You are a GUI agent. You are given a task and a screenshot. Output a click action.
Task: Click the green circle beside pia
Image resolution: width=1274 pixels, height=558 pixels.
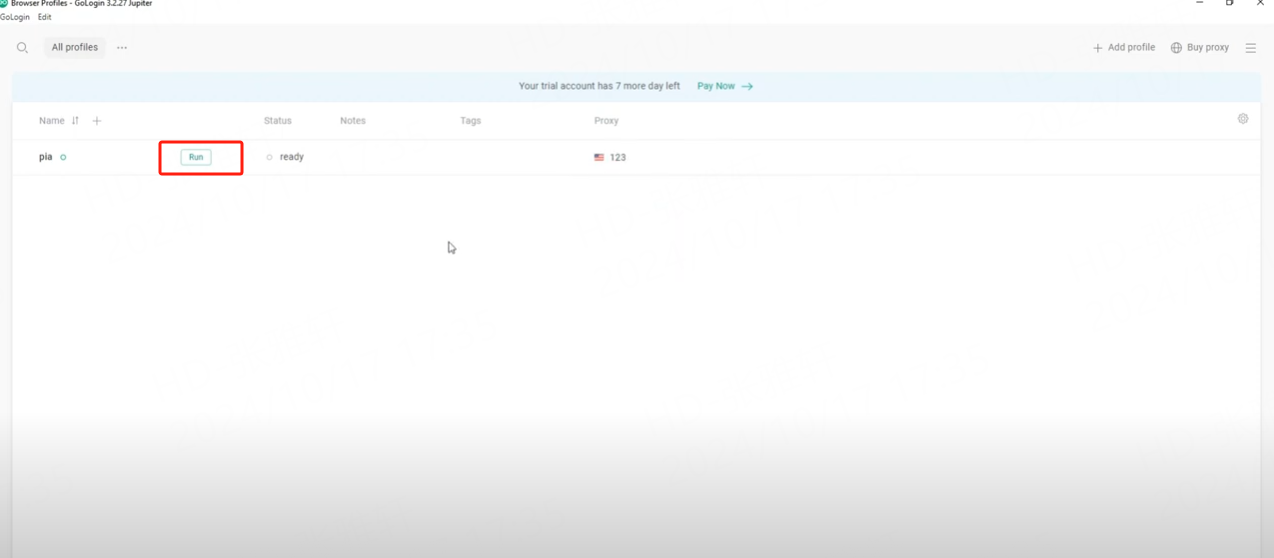tap(63, 157)
